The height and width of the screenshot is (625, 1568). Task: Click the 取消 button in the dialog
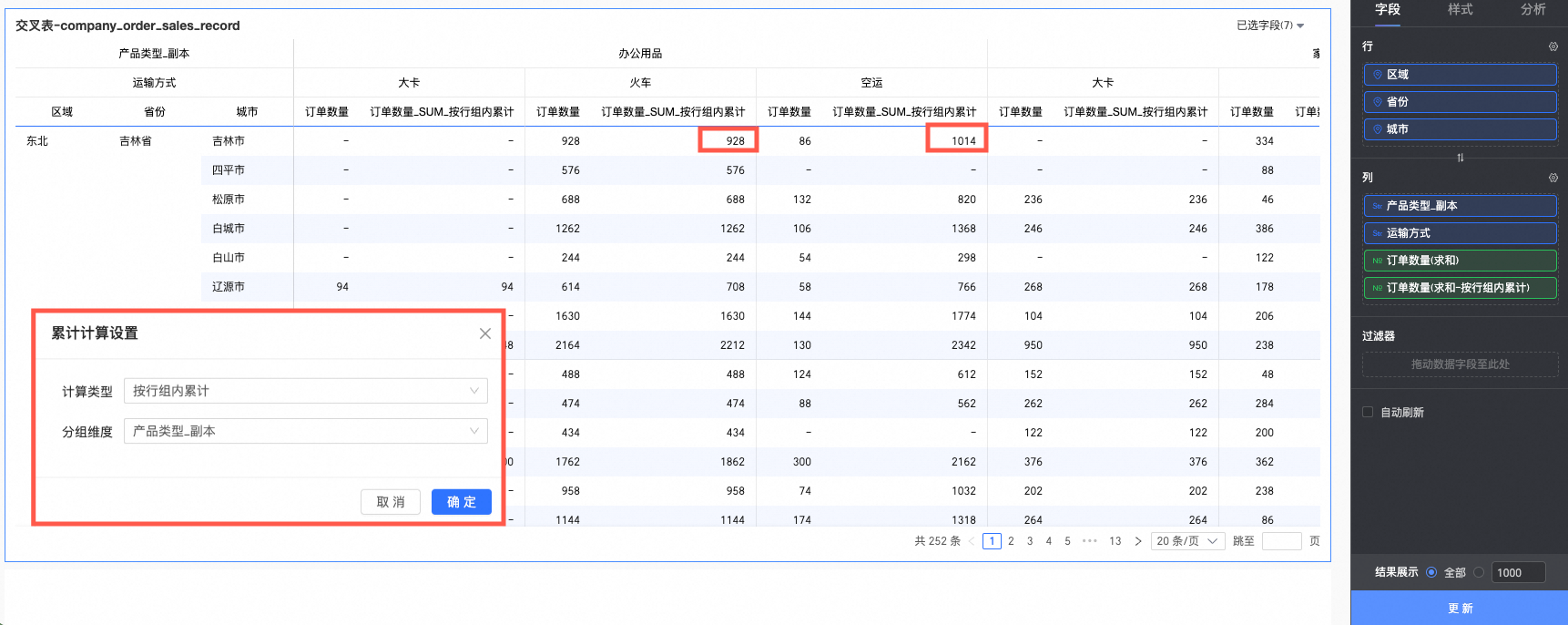point(391,502)
